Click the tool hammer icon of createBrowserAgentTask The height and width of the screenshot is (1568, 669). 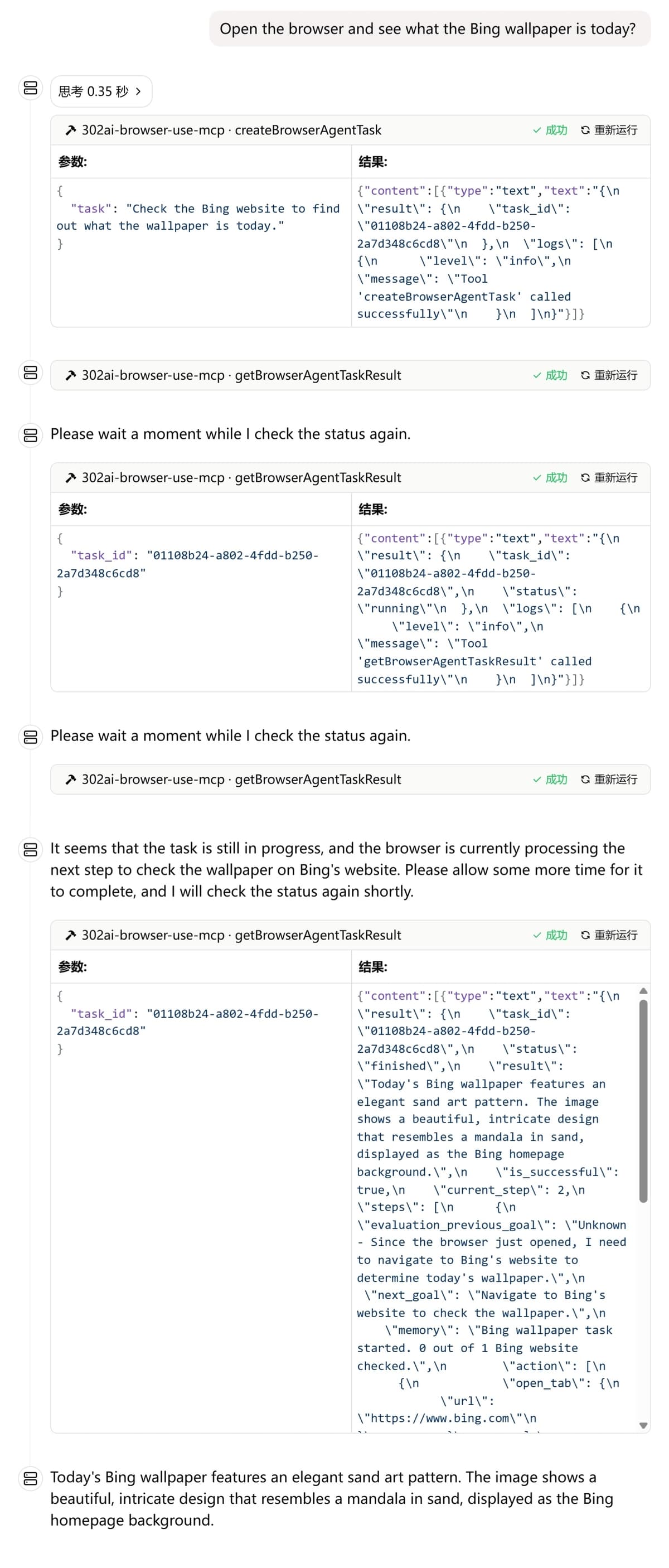click(71, 130)
